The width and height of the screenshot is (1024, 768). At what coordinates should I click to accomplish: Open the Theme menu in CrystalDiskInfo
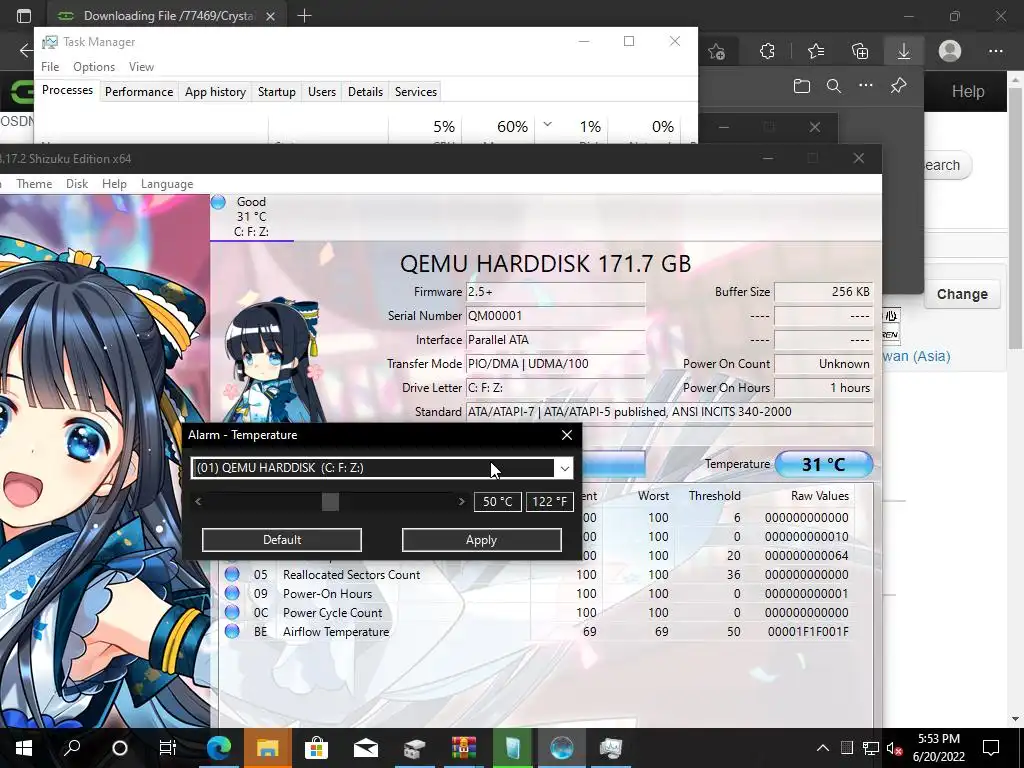coord(34,184)
